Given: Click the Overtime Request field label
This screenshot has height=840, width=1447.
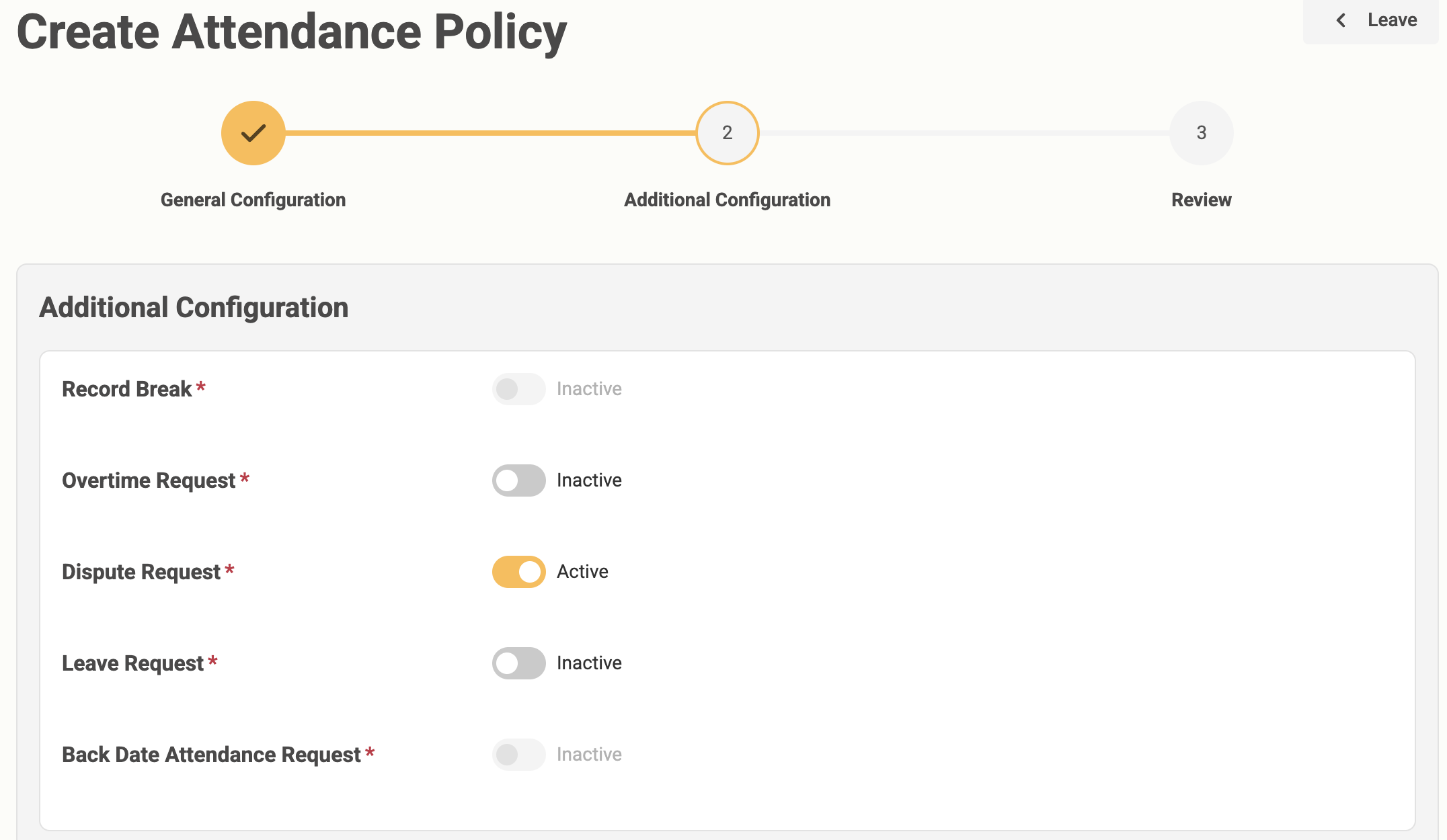Looking at the screenshot, I should coord(149,480).
